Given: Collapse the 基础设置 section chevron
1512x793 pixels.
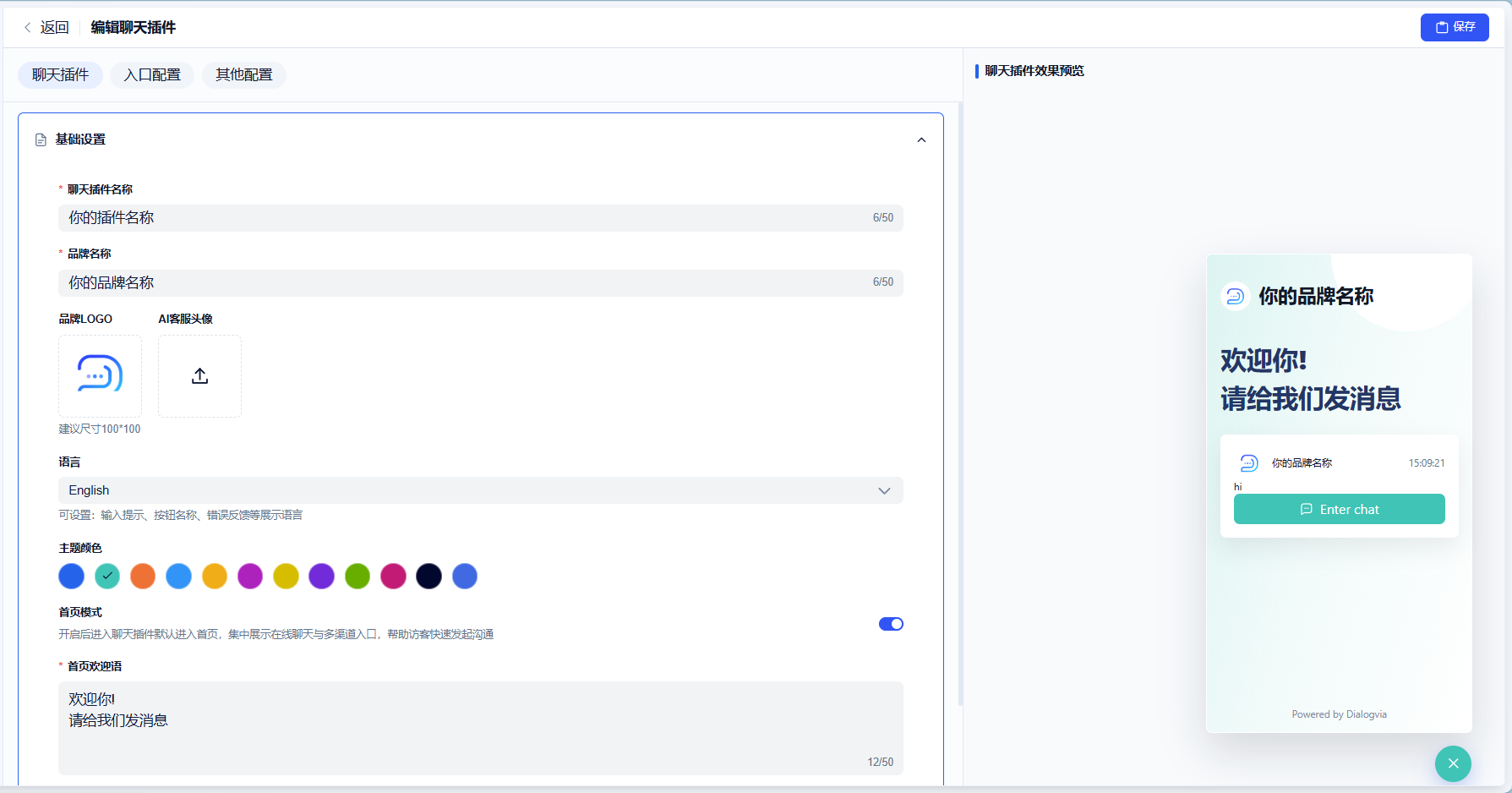Looking at the screenshot, I should point(921,140).
